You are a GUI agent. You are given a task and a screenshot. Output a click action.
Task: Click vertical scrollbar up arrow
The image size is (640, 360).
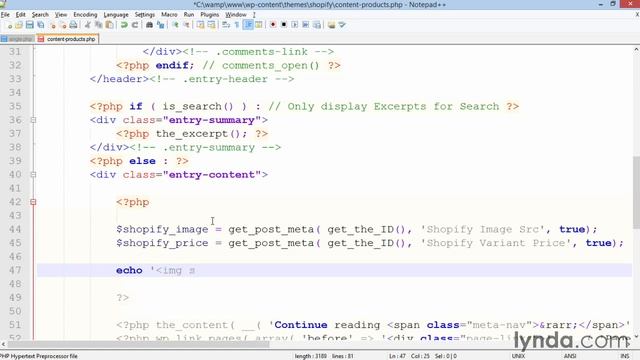click(636, 49)
